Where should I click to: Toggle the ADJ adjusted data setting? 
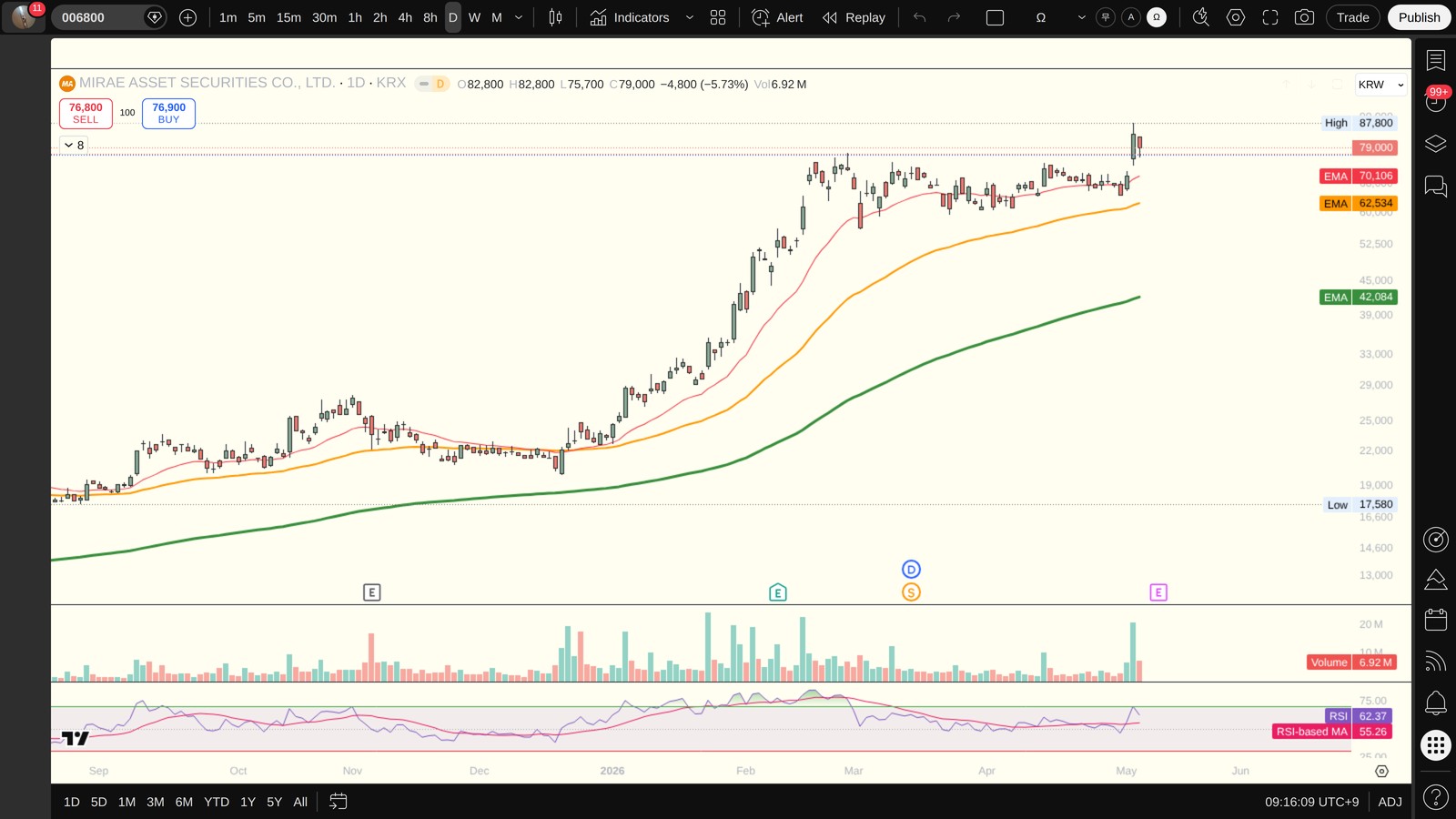(x=1390, y=802)
